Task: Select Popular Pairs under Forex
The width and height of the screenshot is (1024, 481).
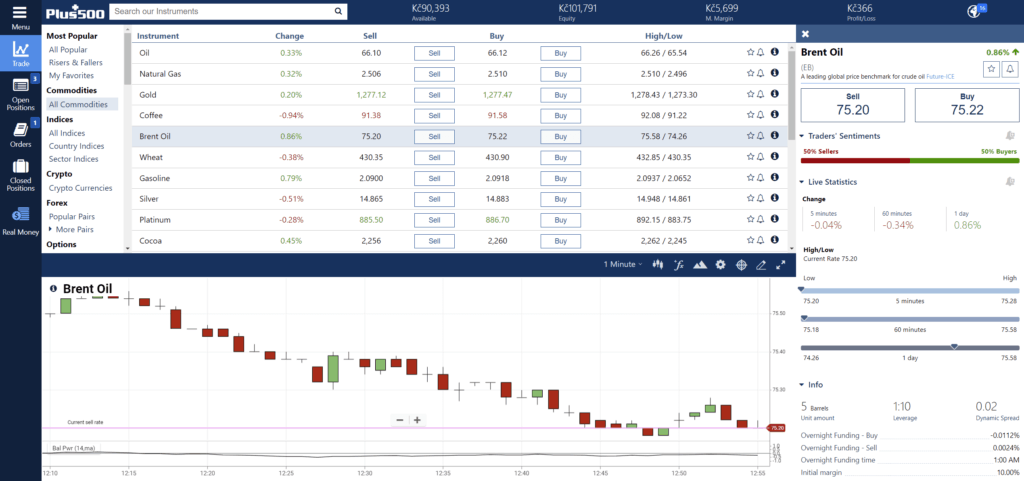Action: (x=71, y=216)
